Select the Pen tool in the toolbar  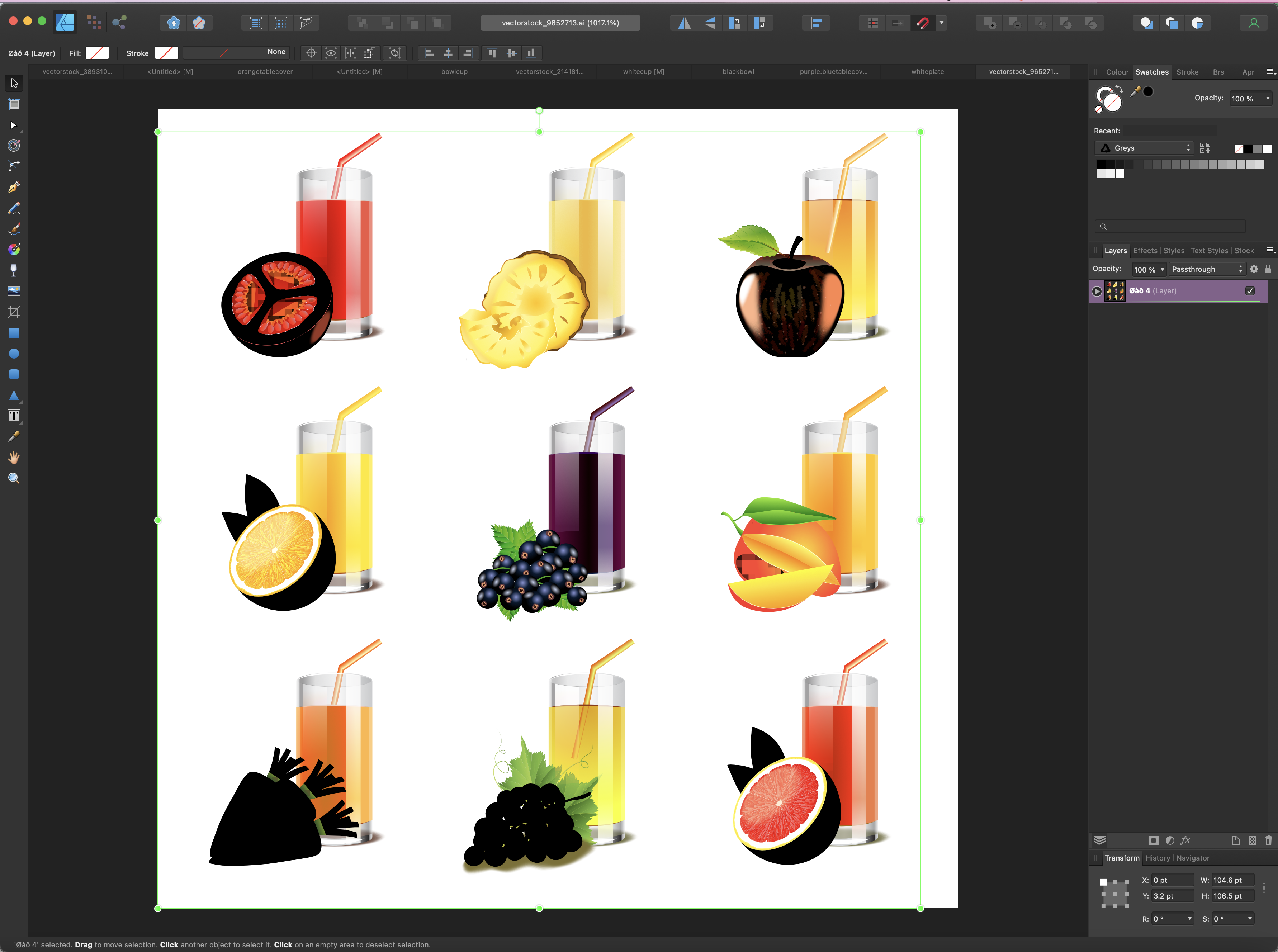coord(14,186)
